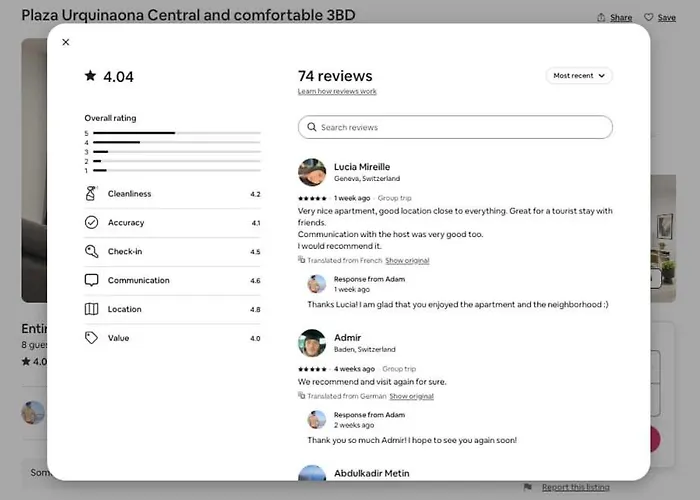This screenshot has width=700, height=500.
Task: Open the Most recent sort dropdown
Action: [x=579, y=75]
